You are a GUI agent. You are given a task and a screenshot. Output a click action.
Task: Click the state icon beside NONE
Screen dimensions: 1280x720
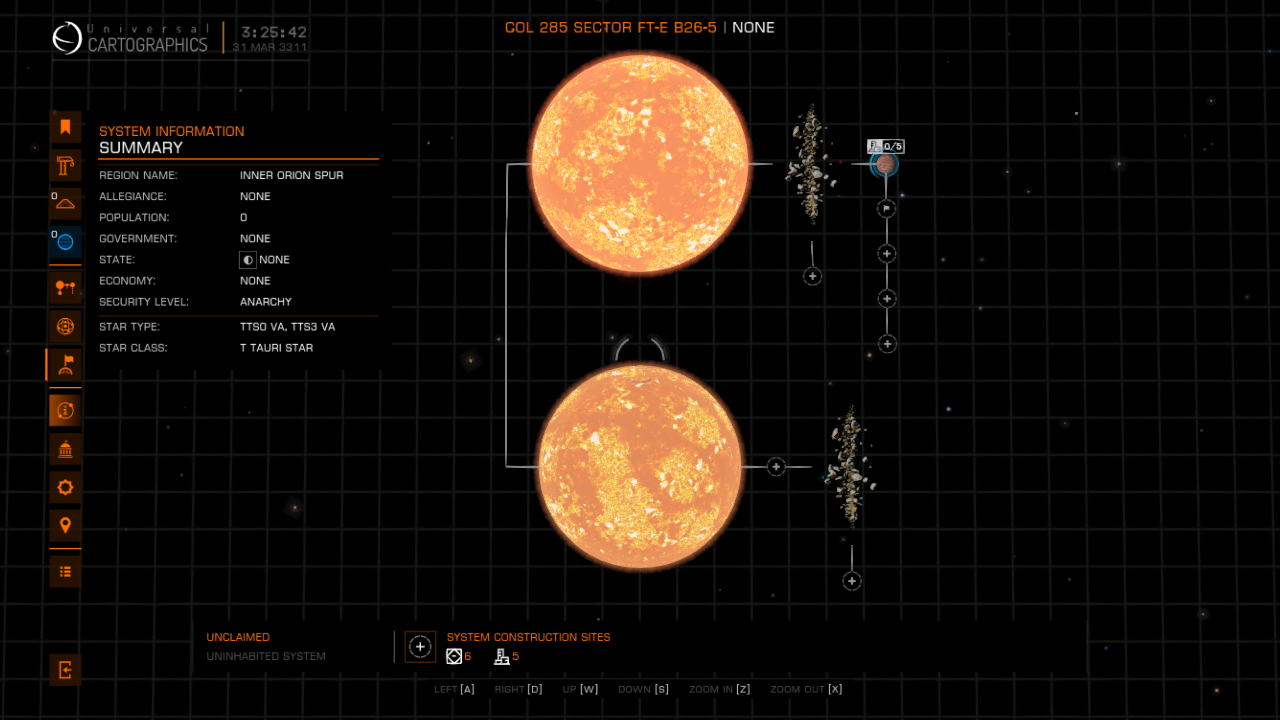point(248,260)
